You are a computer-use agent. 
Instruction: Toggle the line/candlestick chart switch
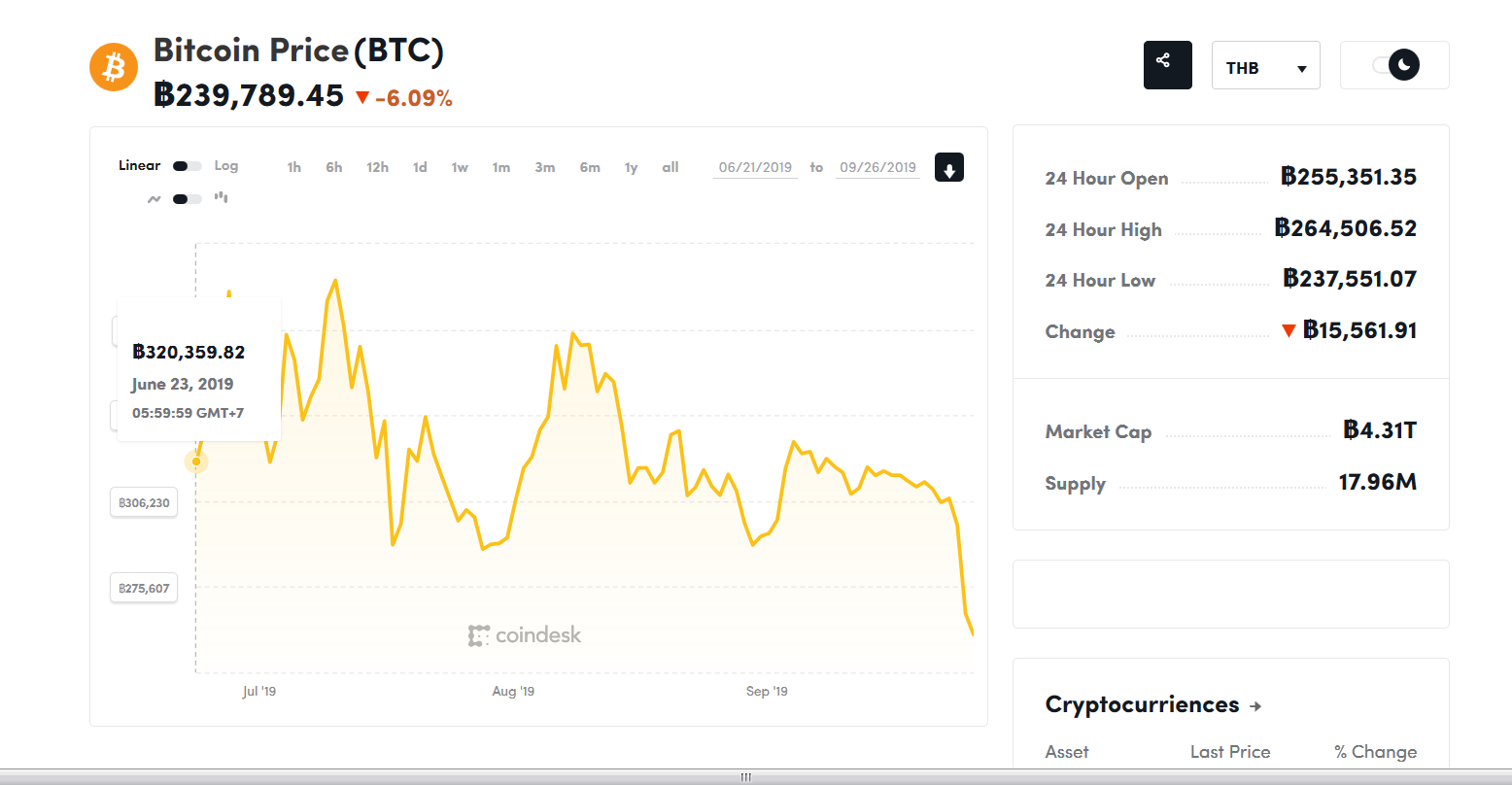(x=188, y=199)
